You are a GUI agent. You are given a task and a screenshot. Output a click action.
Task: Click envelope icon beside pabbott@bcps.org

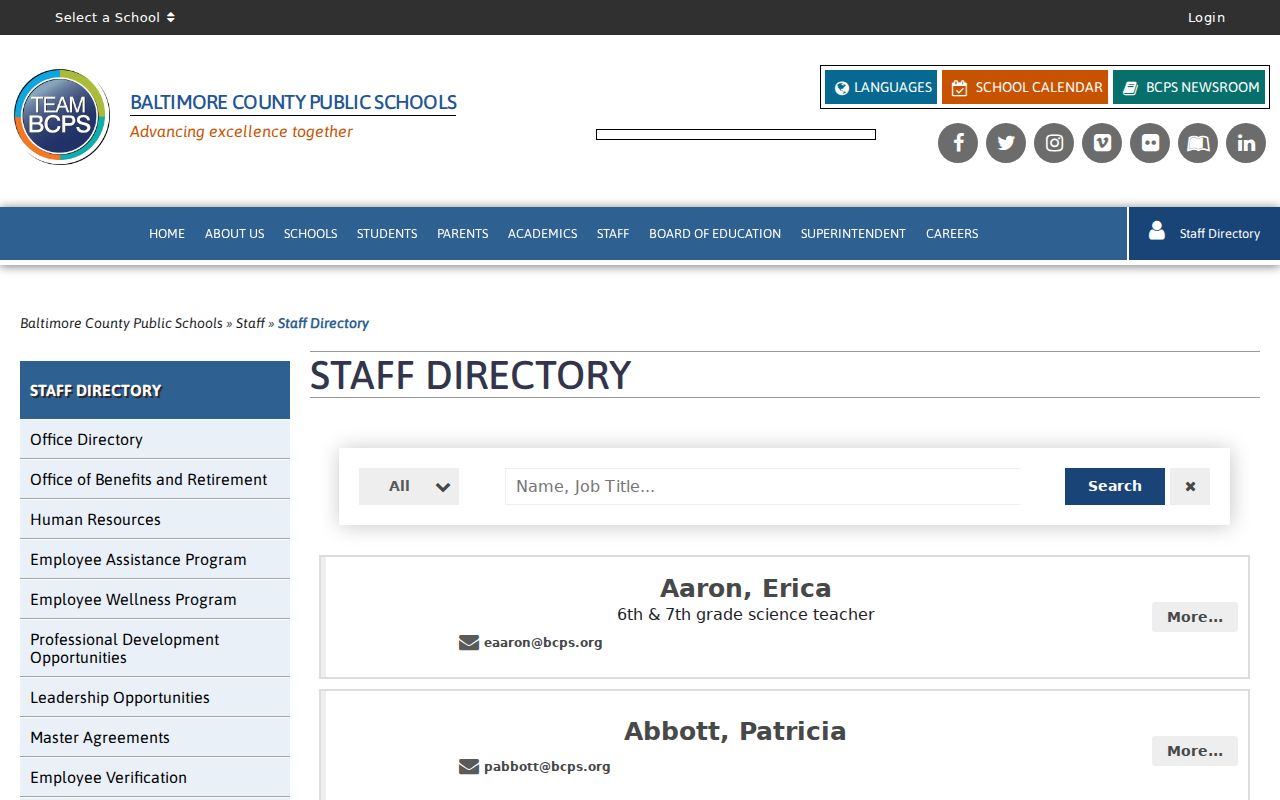pos(469,766)
